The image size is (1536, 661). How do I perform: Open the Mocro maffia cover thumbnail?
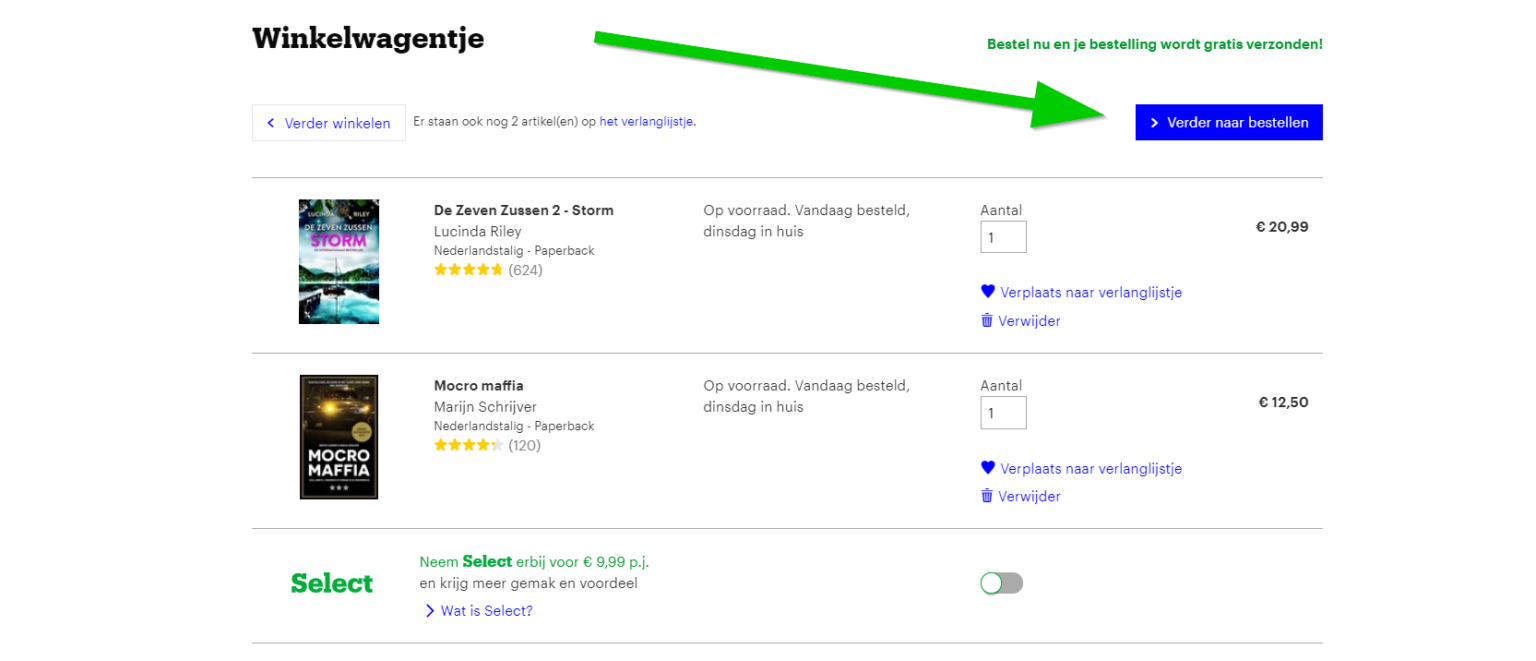tap(338, 437)
